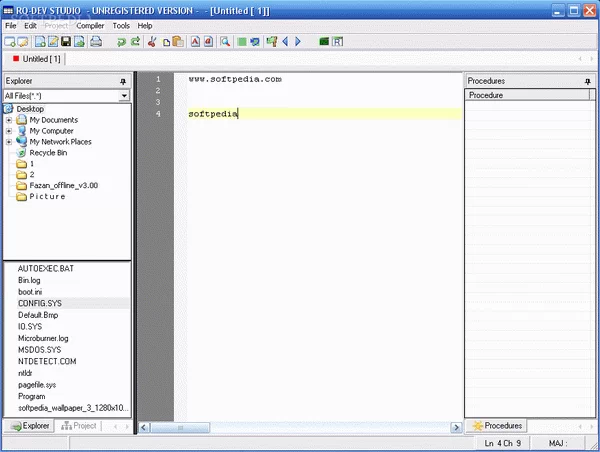600x452 pixels.
Task: Click the Redo green arrow icon
Action: point(134,42)
